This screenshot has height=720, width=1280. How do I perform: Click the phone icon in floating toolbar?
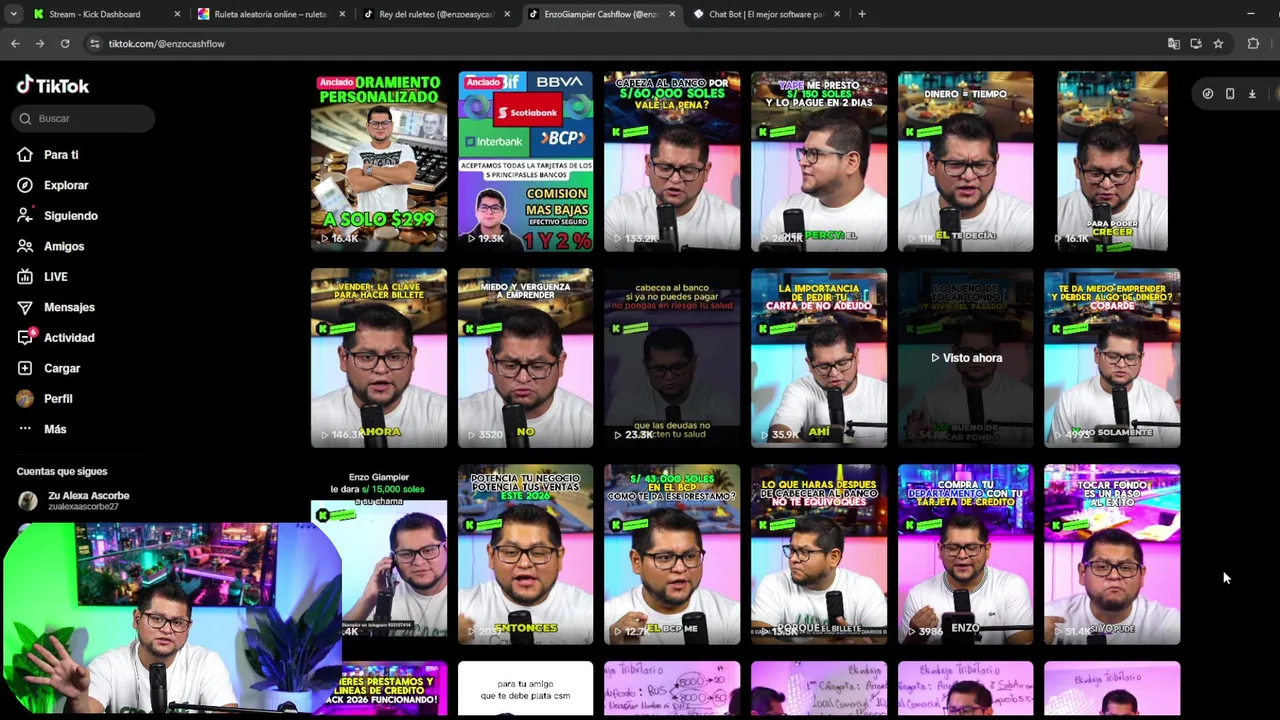[x=1230, y=94]
